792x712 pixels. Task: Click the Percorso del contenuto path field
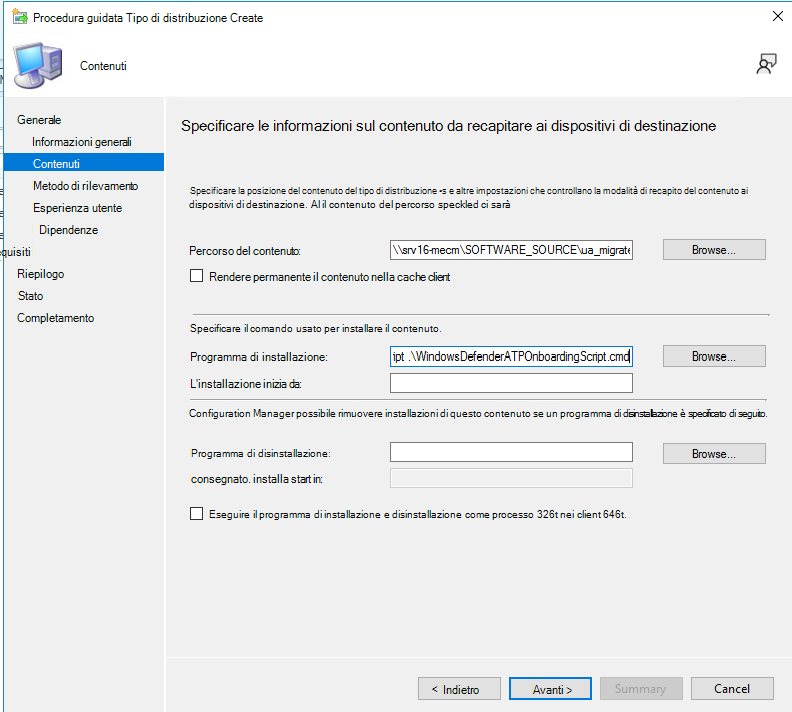(x=511, y=250)
